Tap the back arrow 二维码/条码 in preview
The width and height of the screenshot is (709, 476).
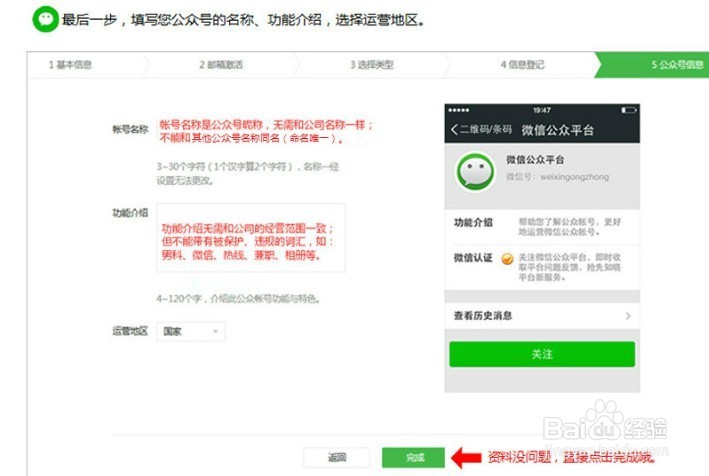coord(481,130)
